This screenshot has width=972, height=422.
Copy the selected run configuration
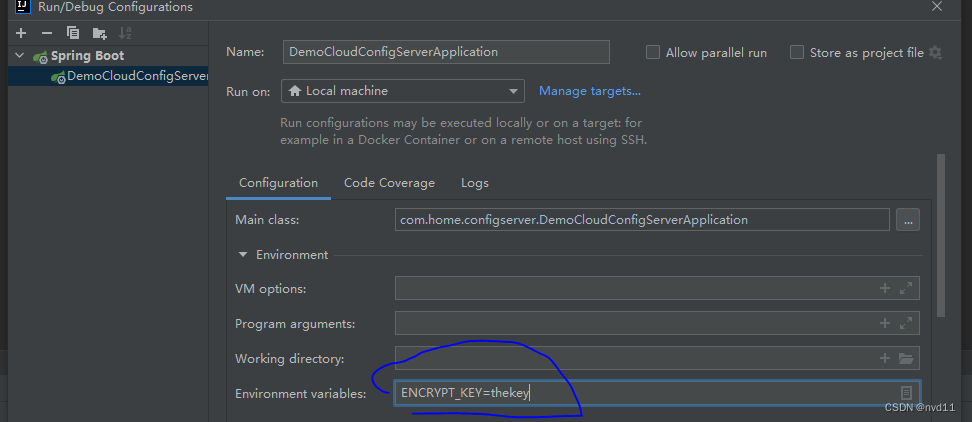tap(72, 33)
